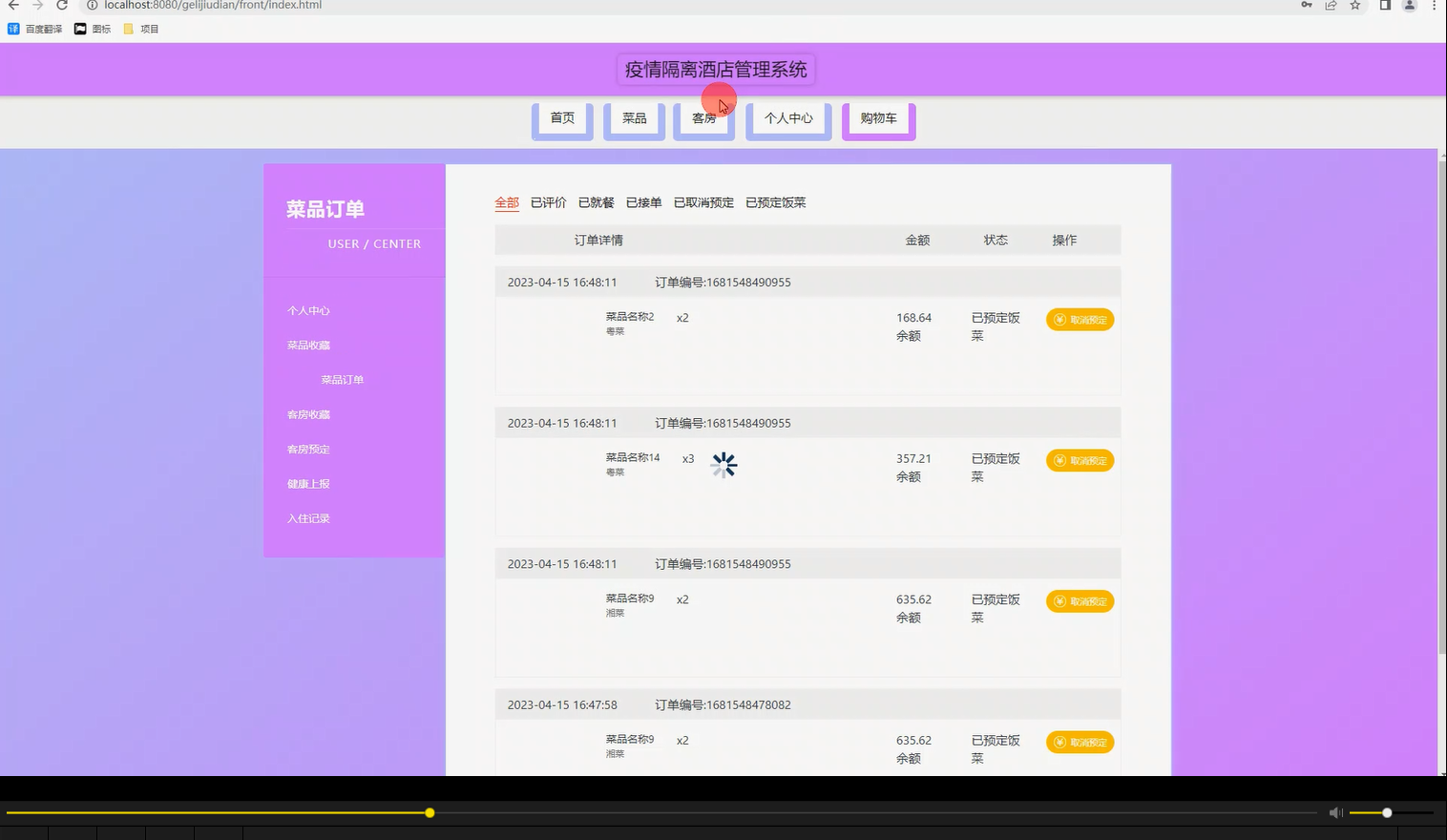Select the 已取消预定 order filter tab
The width and height of the screenshot is (1447, 840).
tap(704, 202)
